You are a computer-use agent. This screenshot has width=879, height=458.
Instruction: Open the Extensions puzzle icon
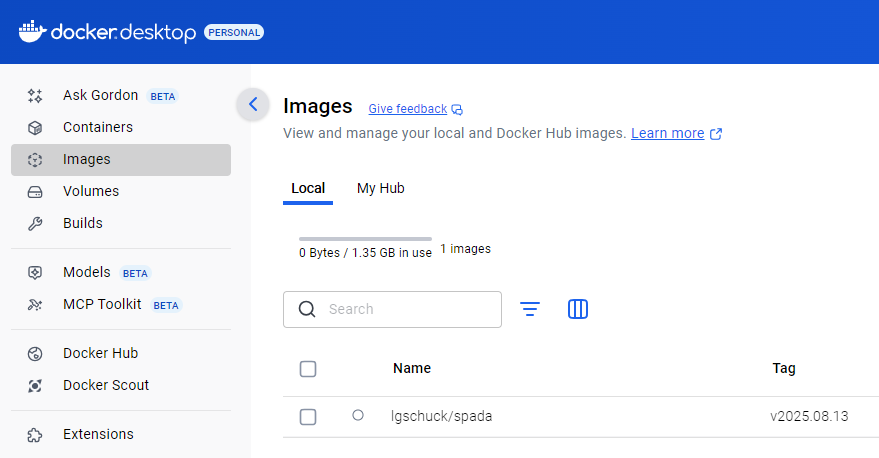click(35, 435)
